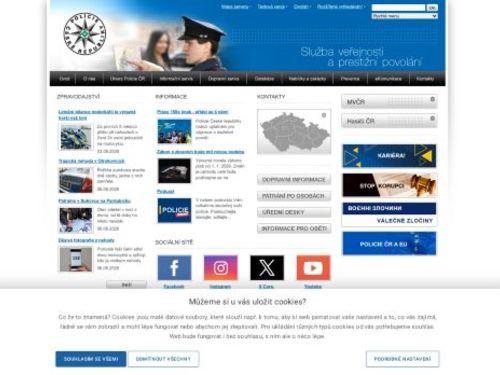Image resolution: width=500 pixels, height=375 pixels.
Task: Open the Stop korupci banner
Action: click(x=389, y=185)
